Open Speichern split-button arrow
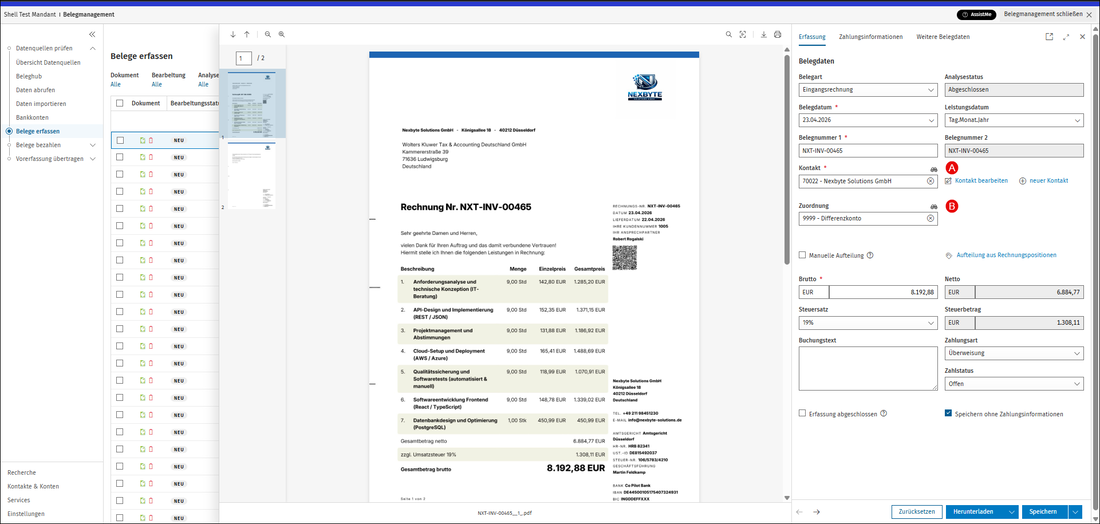1100x524 pixels. pos(1075,512)
